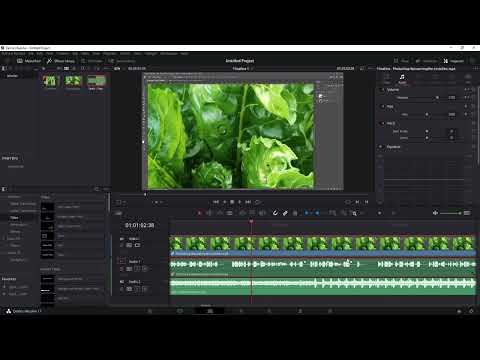
Task: Click the red playhead marker on ruler
Action: (251, 221)
